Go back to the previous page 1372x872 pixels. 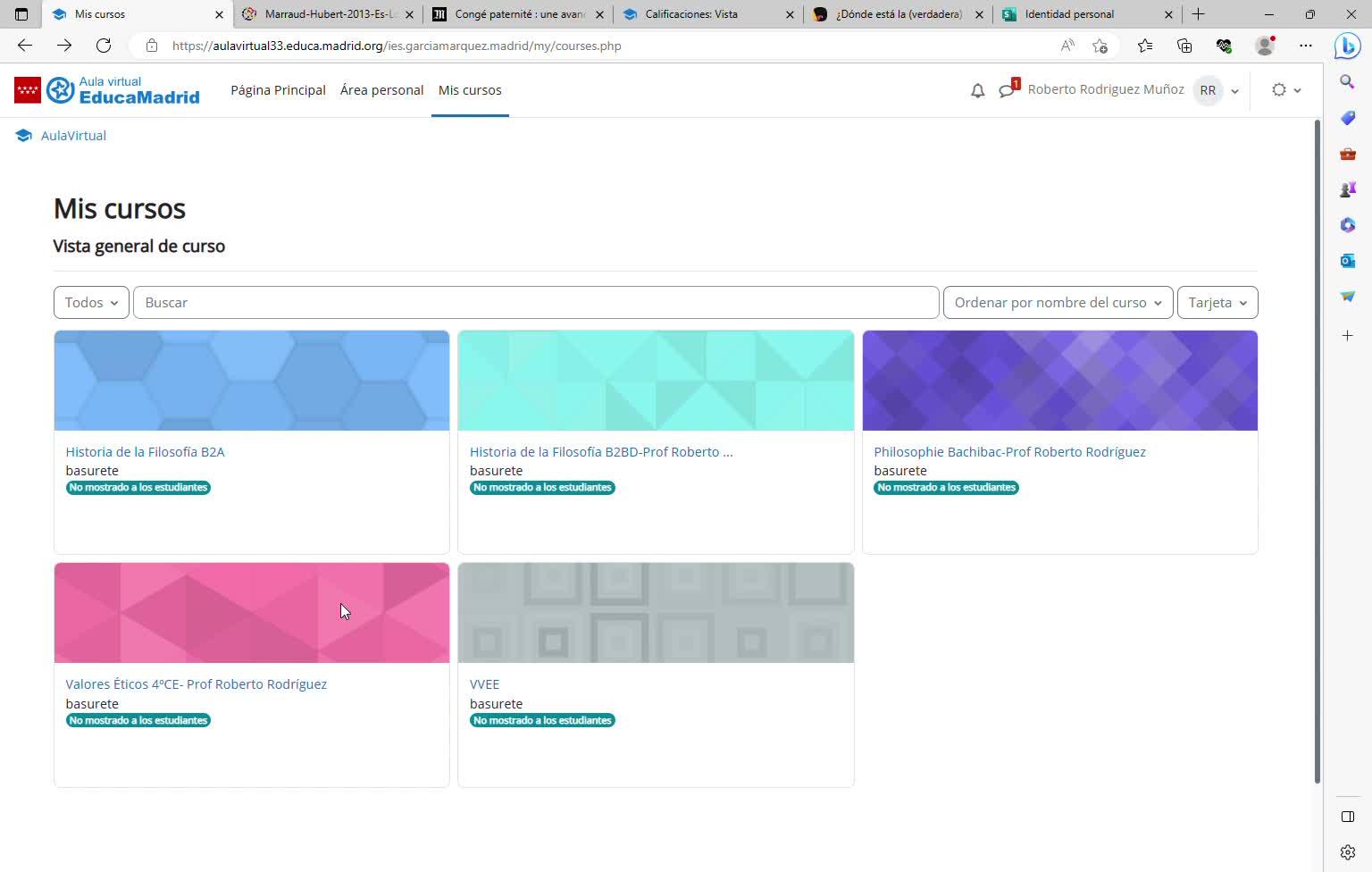point(25,46)
